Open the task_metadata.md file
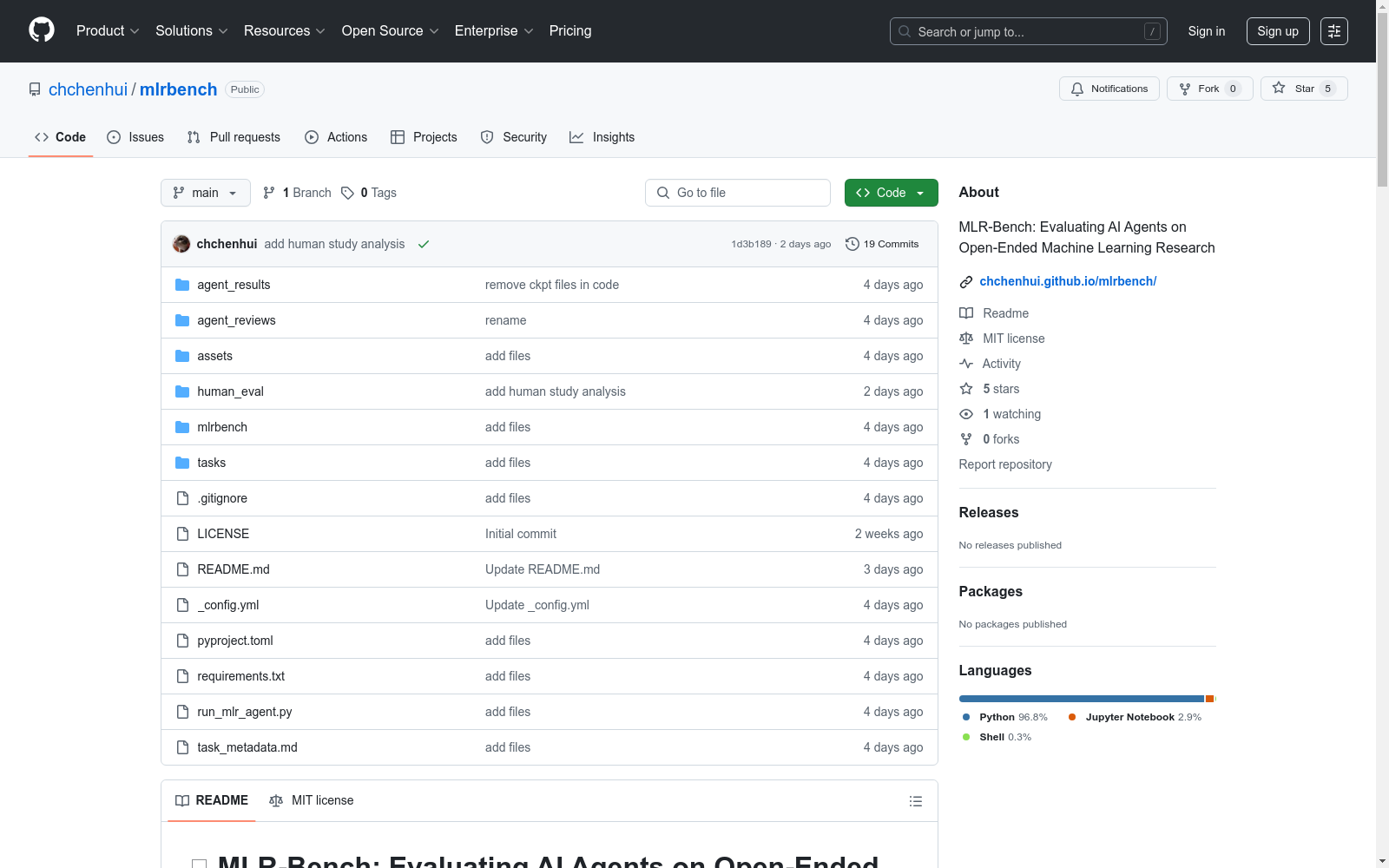 coord(247,747)
